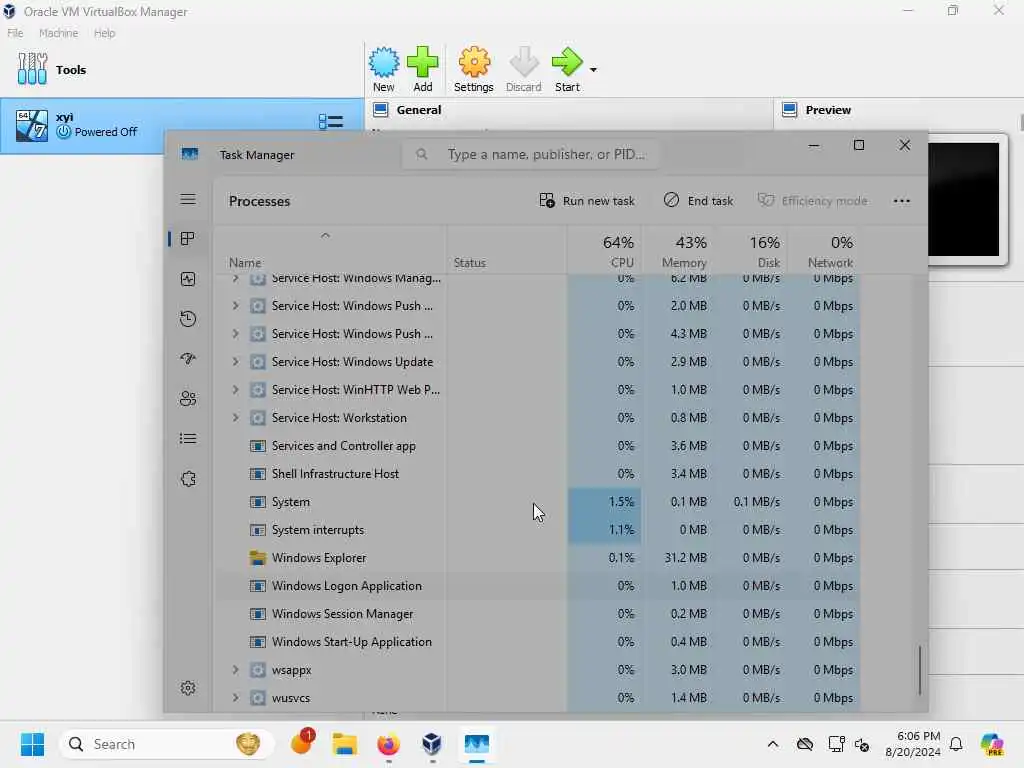This screenshot has height=768, width=1024.
Task: Expand the wusvcs process group
Action: [x=235, y=697]
